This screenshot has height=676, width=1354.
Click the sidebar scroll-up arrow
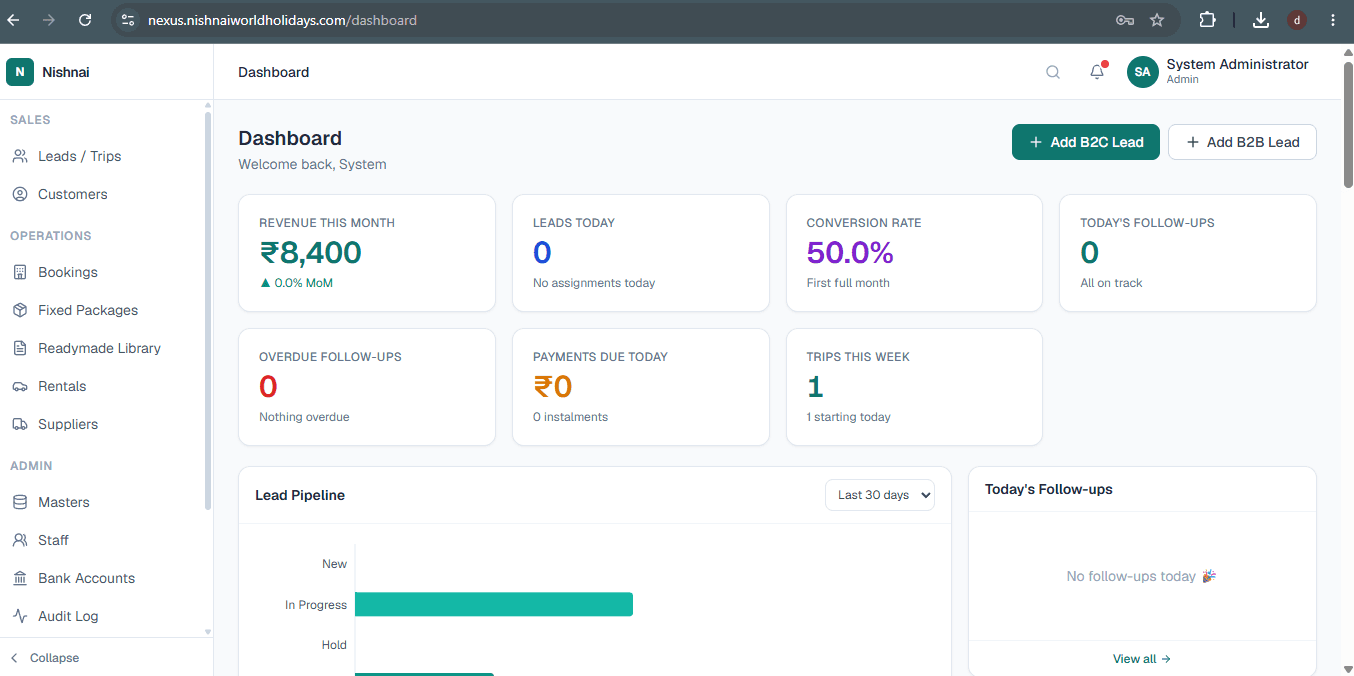coord(208,105)
